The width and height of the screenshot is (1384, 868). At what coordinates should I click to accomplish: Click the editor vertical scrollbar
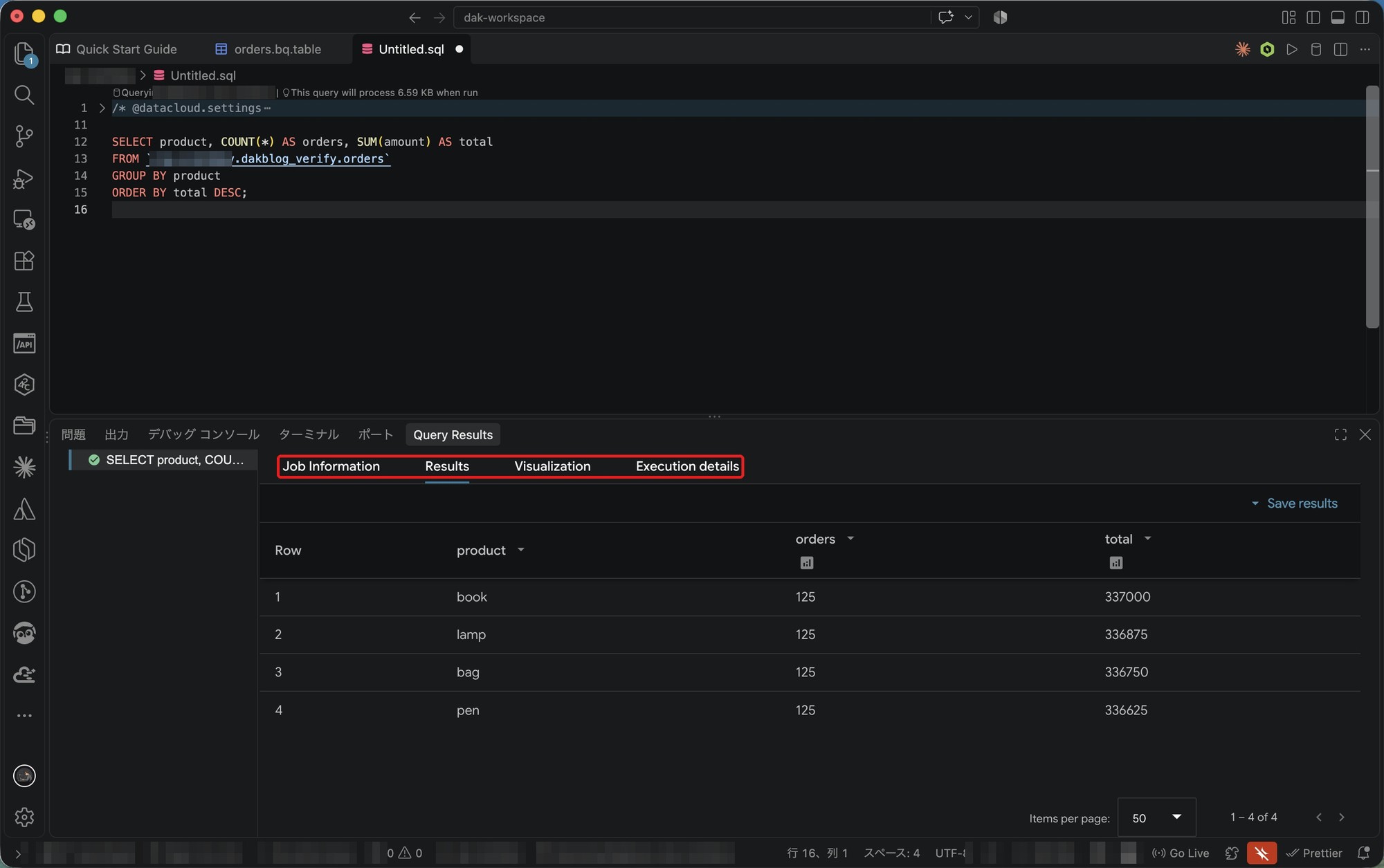click(x=1372, y=207)
